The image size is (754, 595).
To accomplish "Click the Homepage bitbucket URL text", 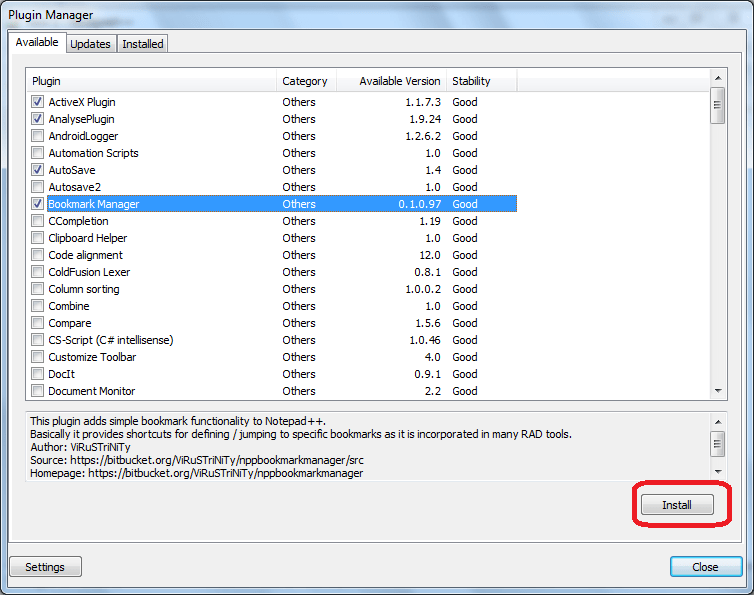I will tap(226, 473).
